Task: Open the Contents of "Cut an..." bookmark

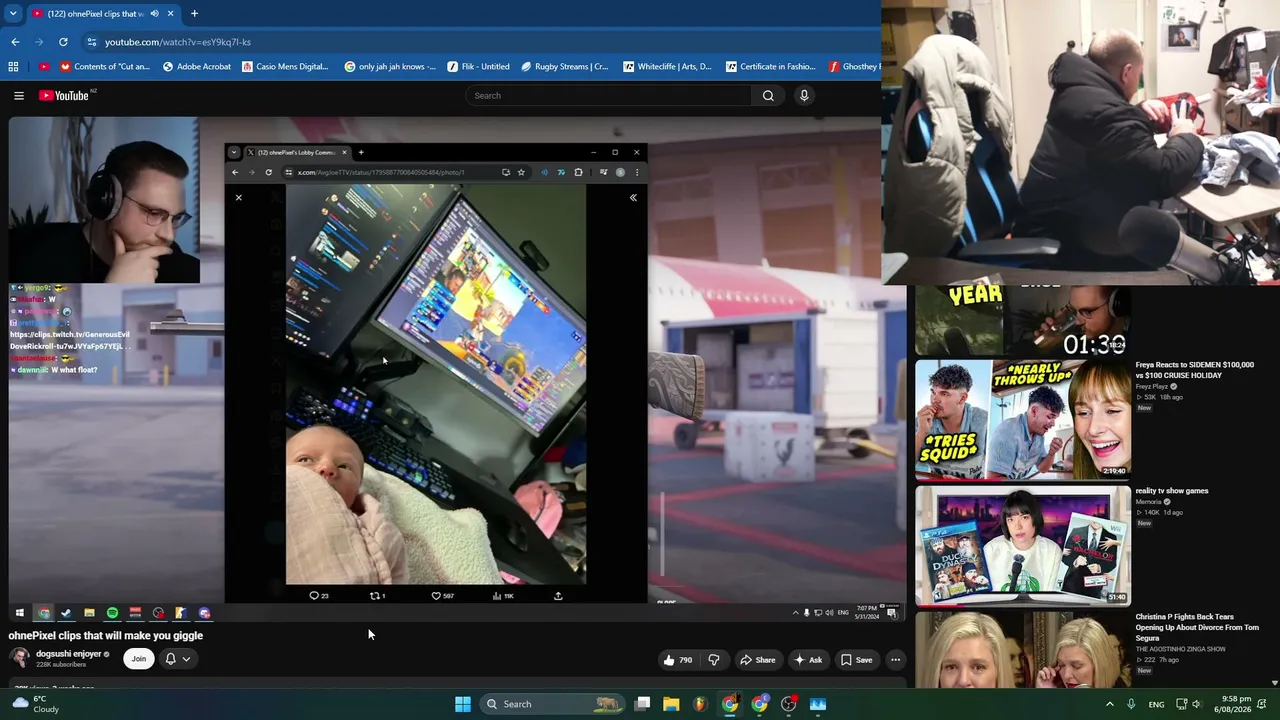Action: pos(105,67)
